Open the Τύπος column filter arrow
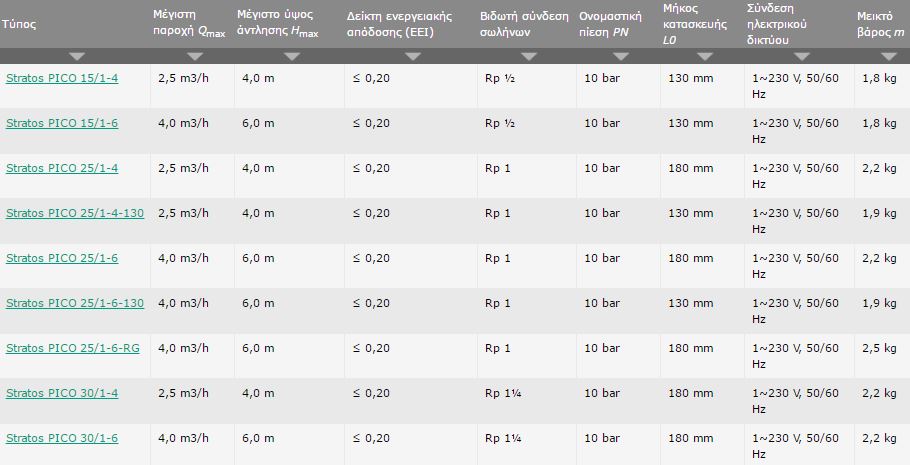Screen dimensions: 910x465 click(x=77, y=57)
